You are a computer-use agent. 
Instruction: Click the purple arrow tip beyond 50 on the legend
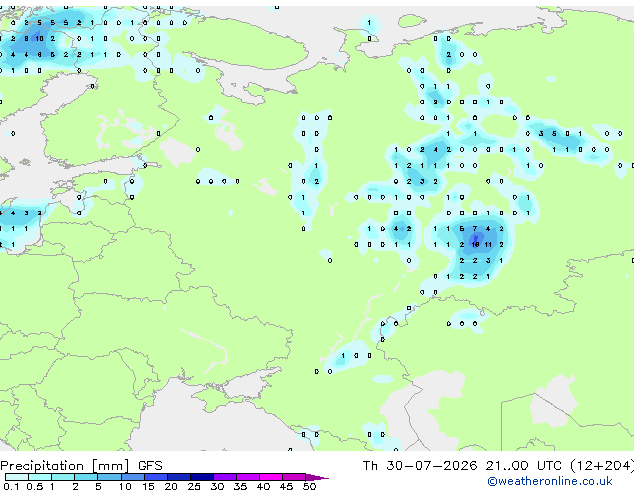point(317,477)
